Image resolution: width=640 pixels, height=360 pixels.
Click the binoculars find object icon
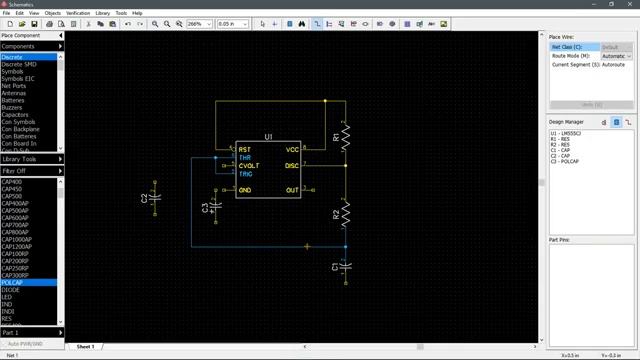302,24
